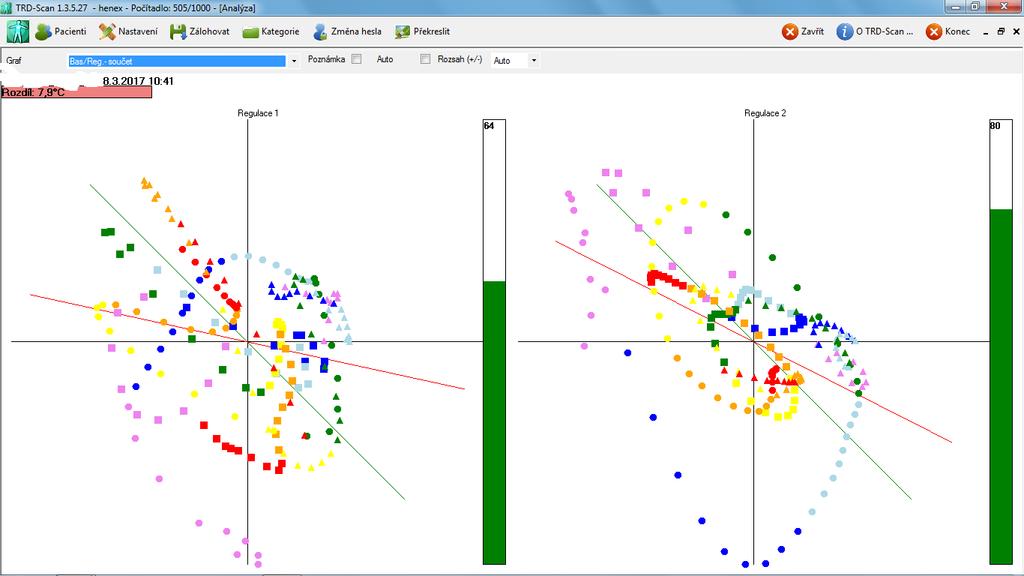
Task: Click Konec to exit the program
Action: (948, 31)
